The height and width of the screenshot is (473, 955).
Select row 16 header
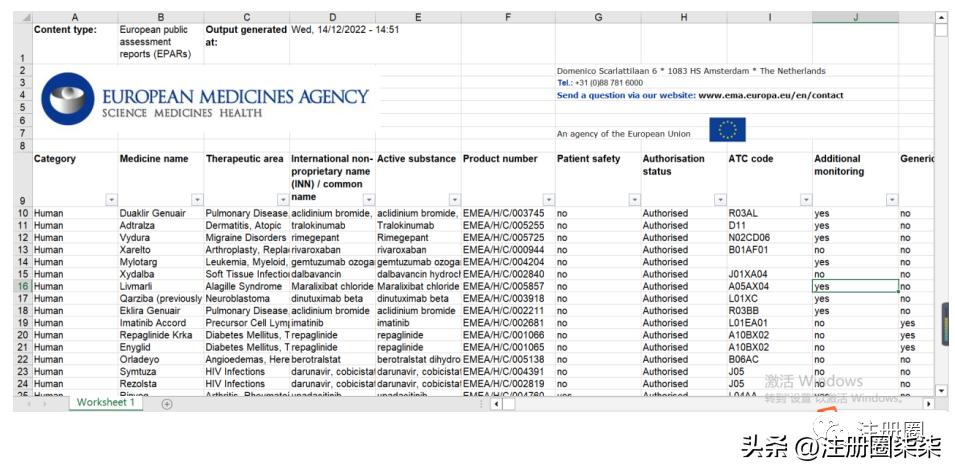(x=23, y=286)
